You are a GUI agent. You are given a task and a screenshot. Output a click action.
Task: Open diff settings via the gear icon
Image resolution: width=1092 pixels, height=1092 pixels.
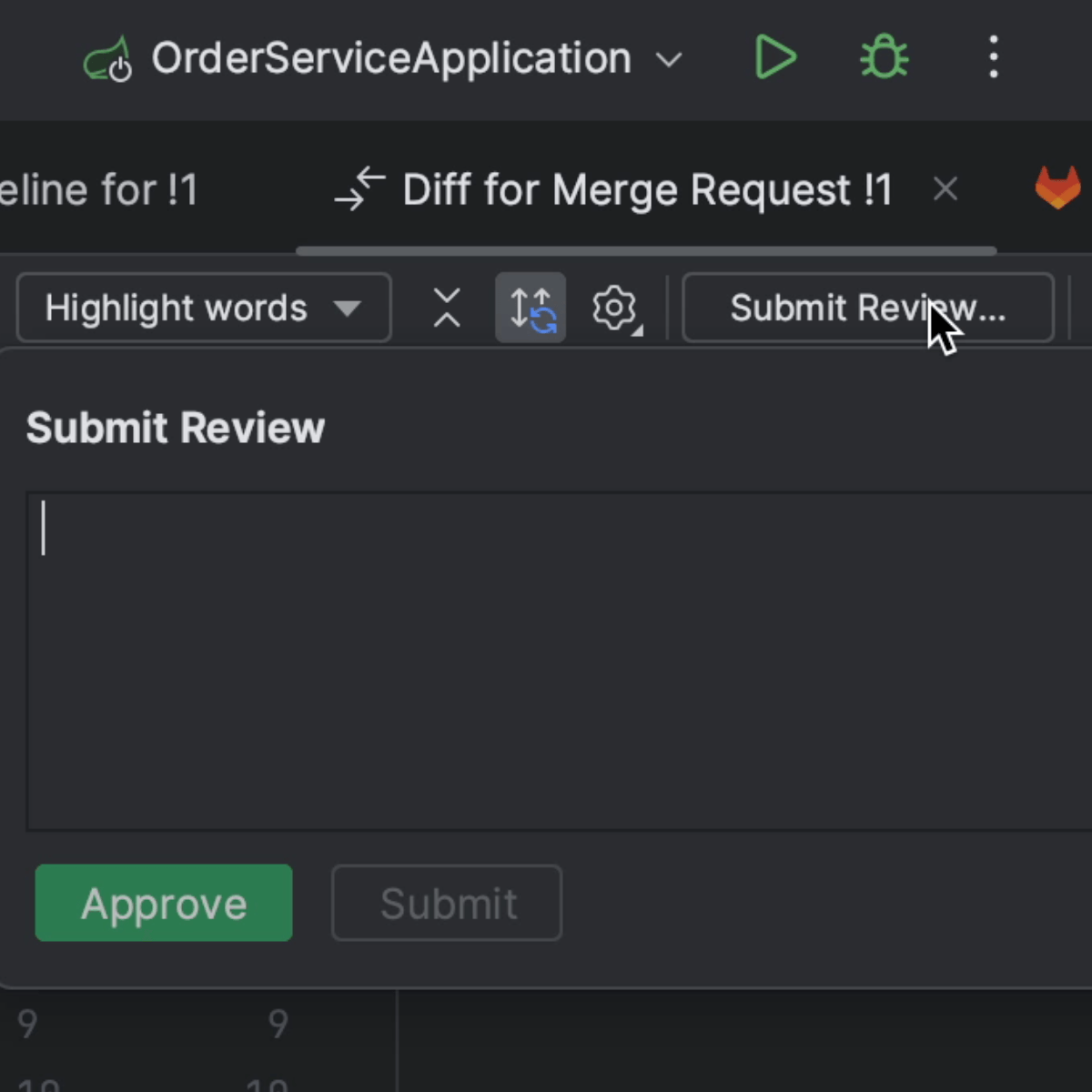(x=615, y=308)
